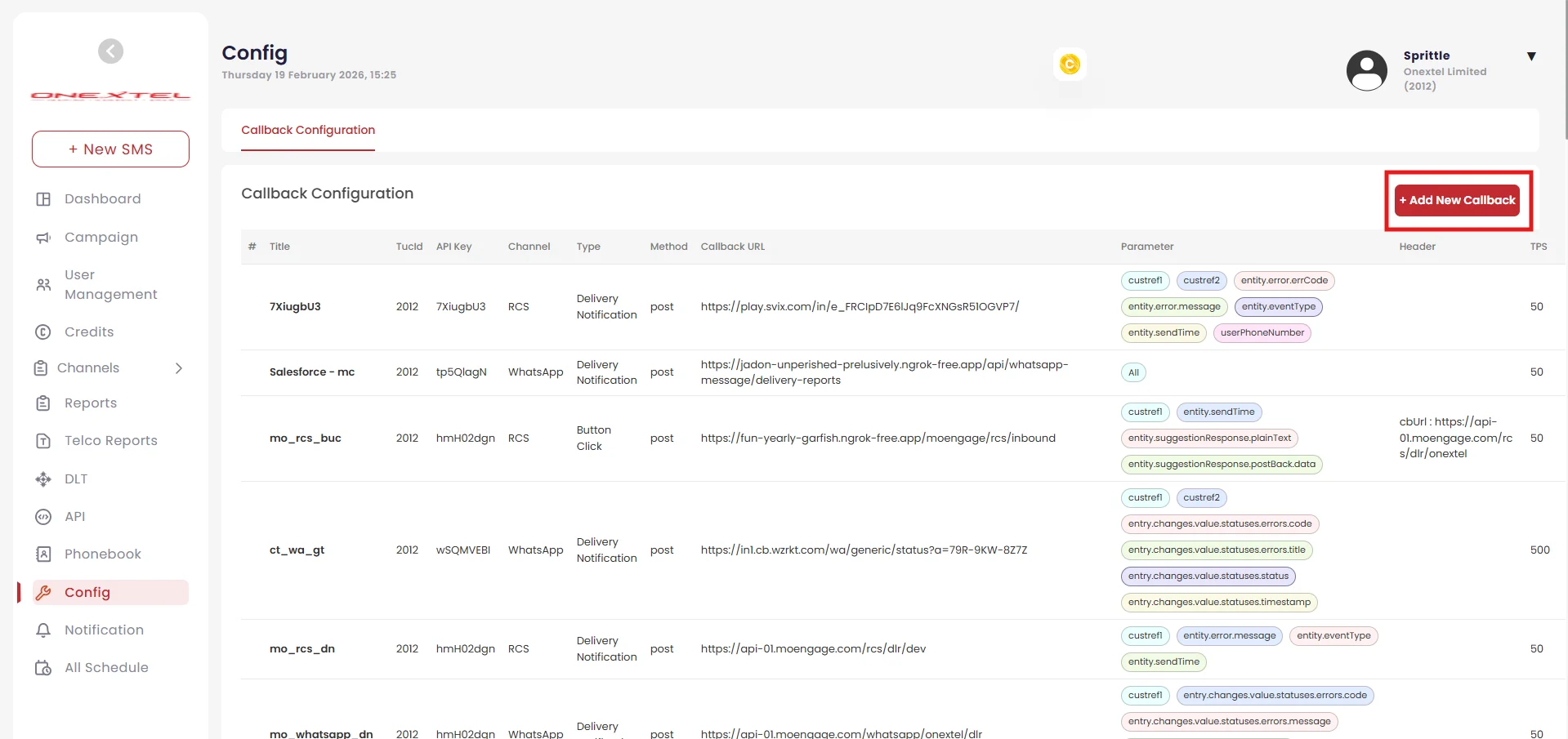
Task: Click the Button Click type cell
Action: point(594,439)
